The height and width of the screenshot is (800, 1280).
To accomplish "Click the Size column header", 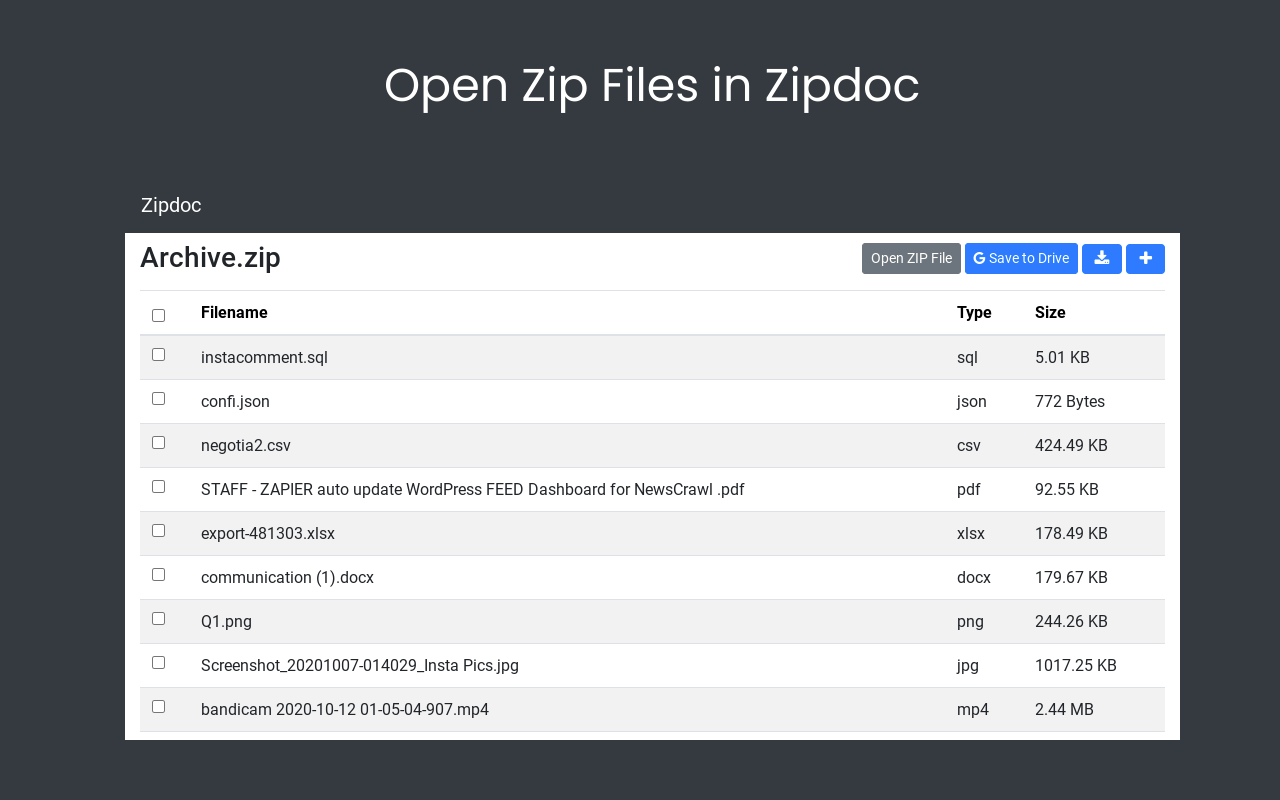I will tap(1050, 313).
